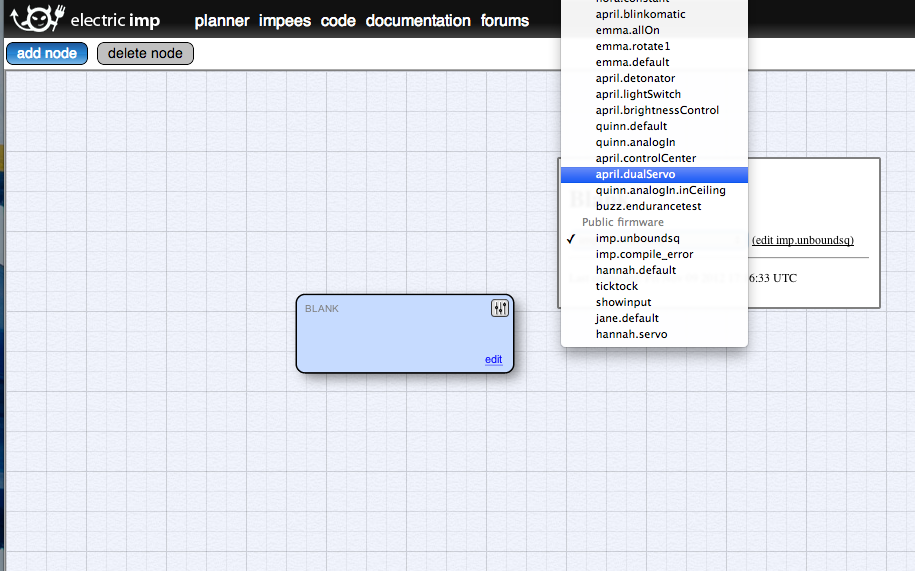
Task: Choose imp.compile_error firmware
Action: (x=654, y=254)
